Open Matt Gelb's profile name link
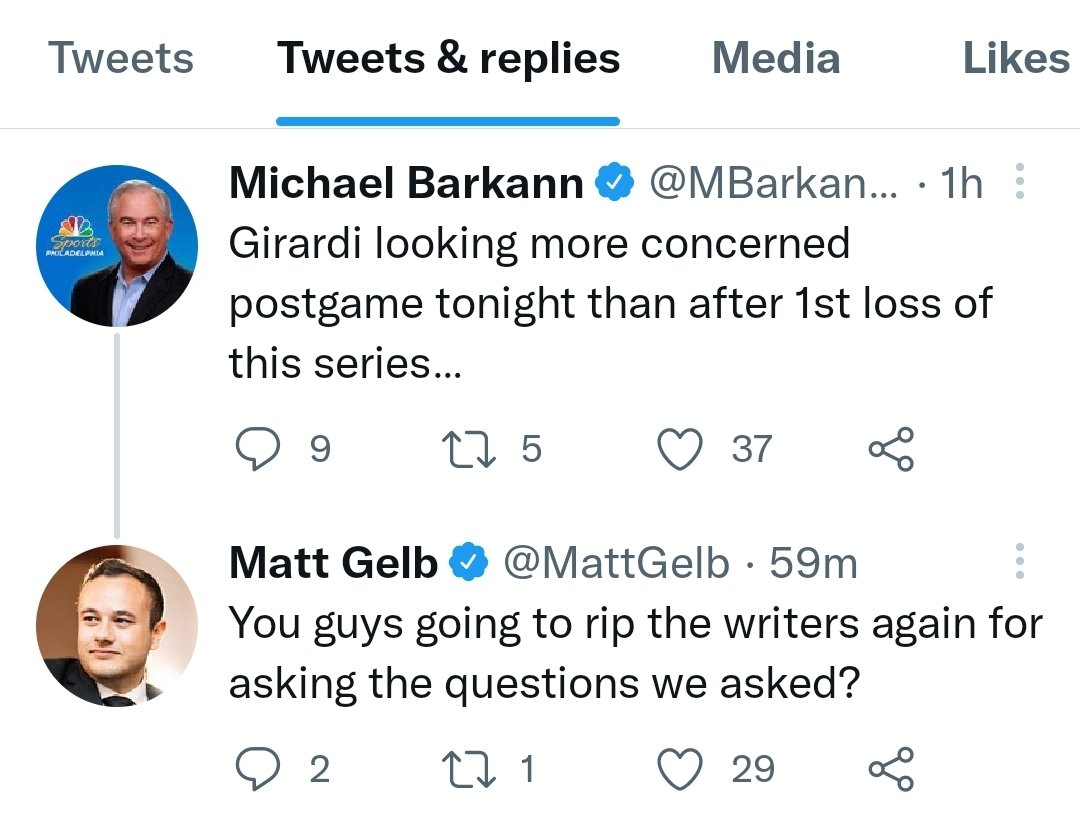 333,563
